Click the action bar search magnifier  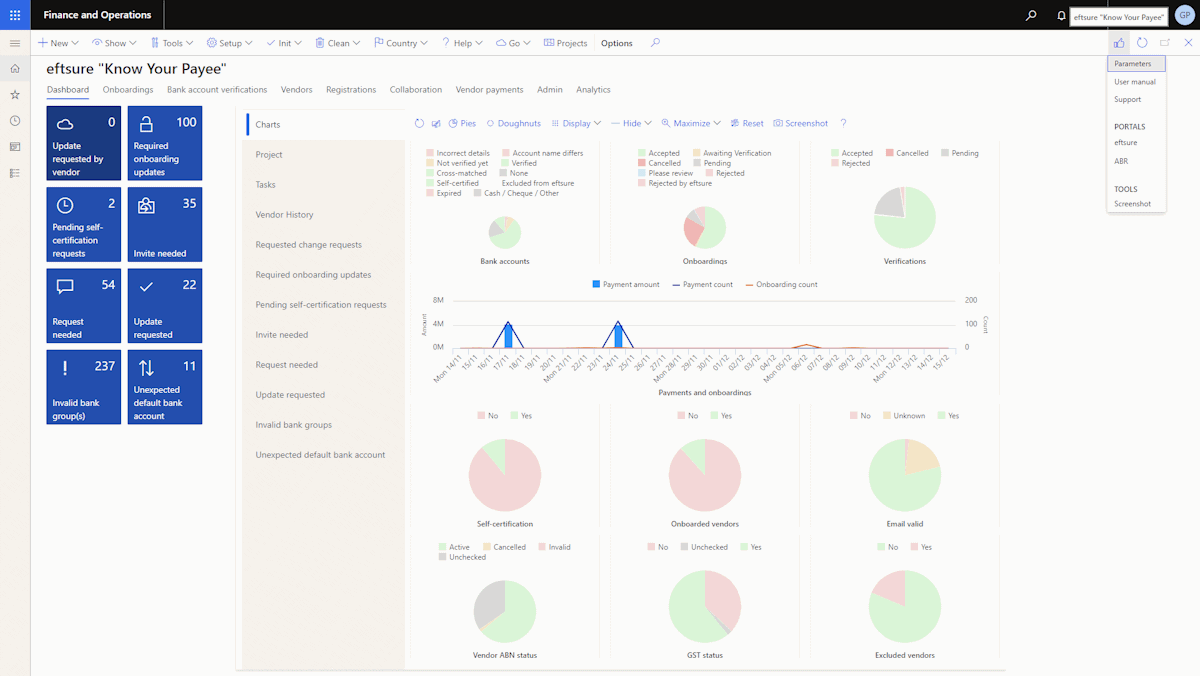click(655, 43)
